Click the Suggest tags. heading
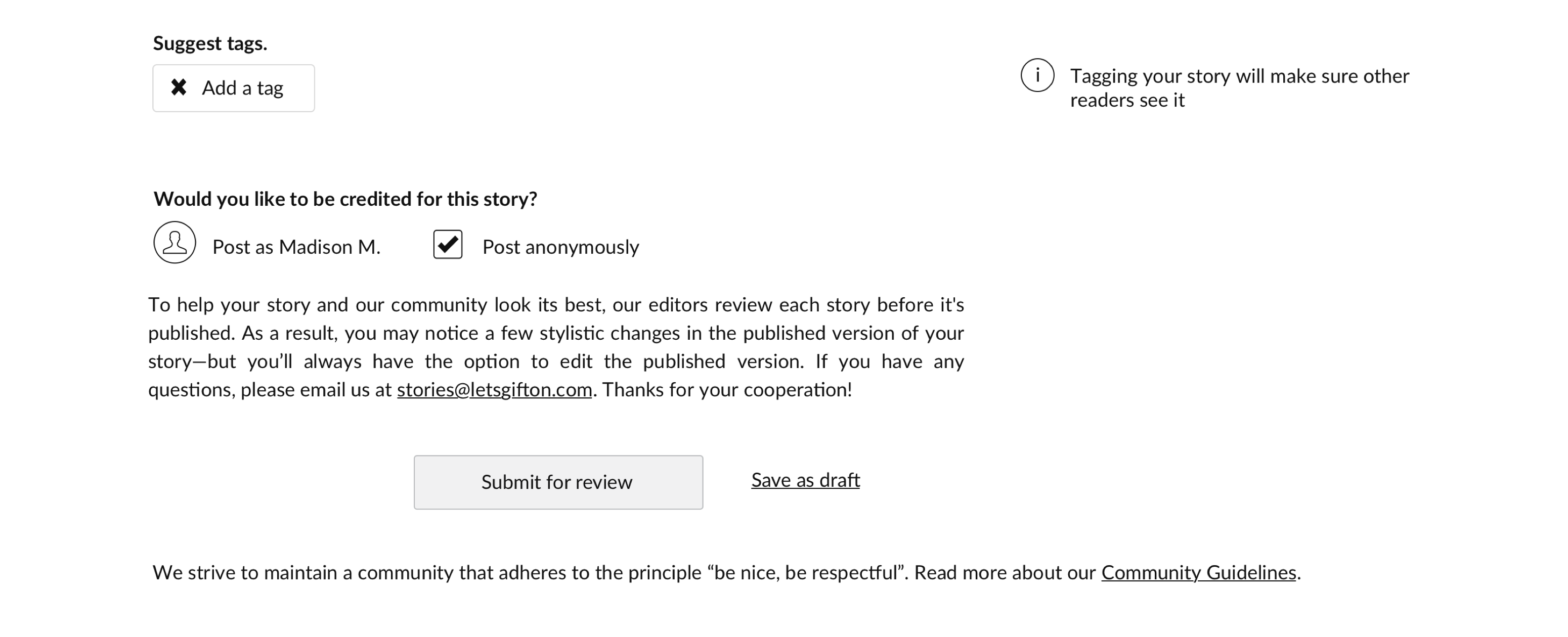1568x637 pixels. pyautogui.click(x=210, y=43)
